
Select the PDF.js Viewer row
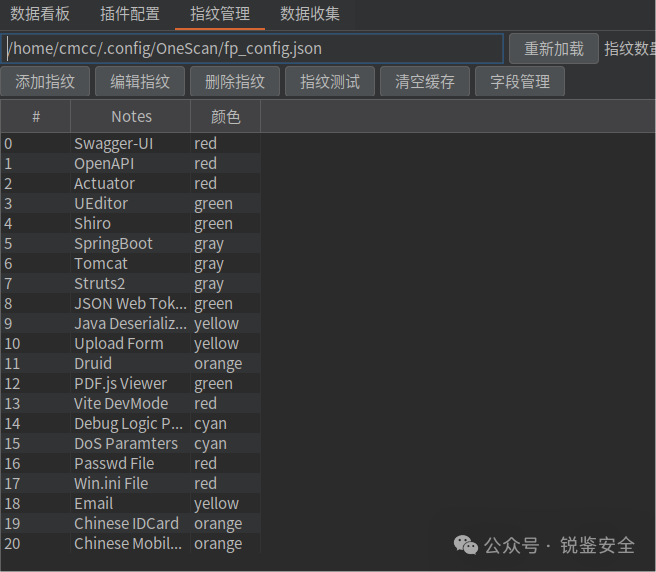[131, 384]
